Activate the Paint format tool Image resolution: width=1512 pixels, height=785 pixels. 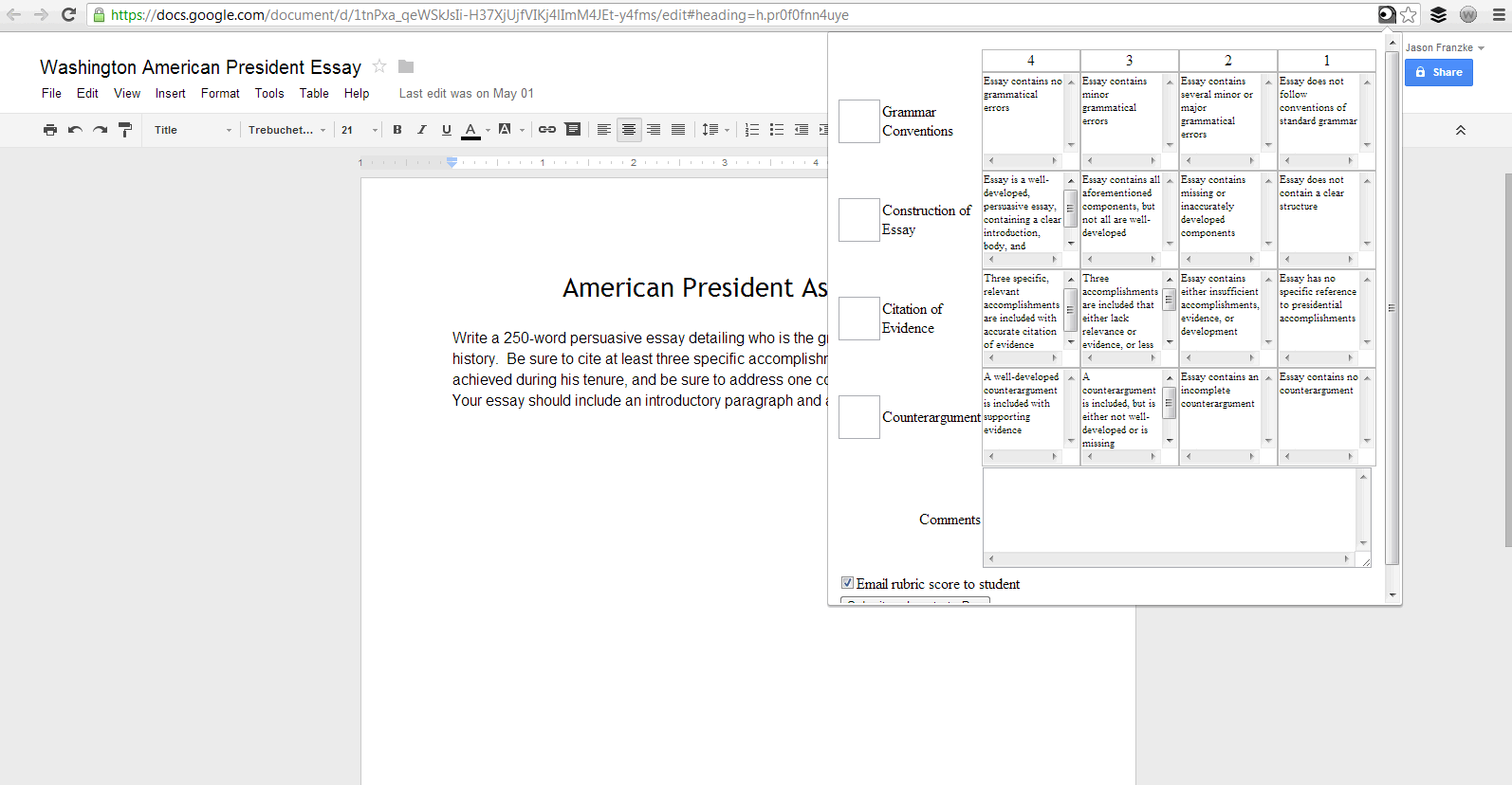point(124,130)
